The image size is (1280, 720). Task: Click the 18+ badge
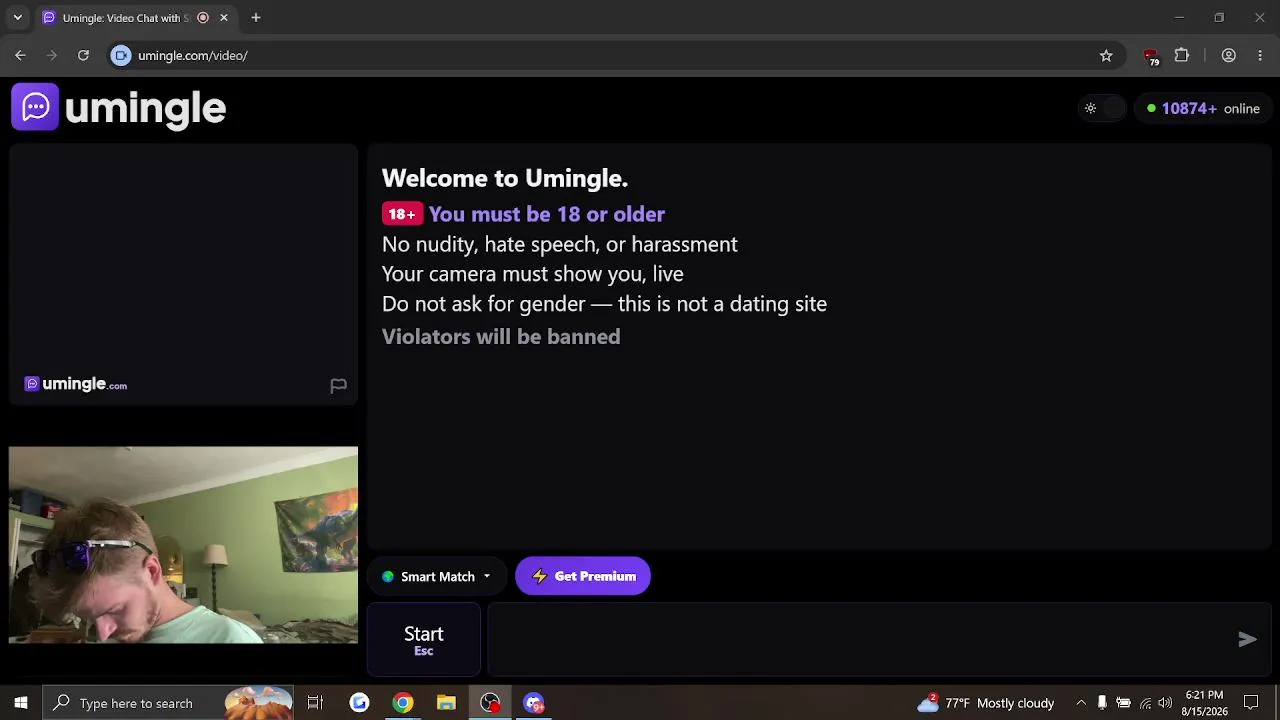402,214
